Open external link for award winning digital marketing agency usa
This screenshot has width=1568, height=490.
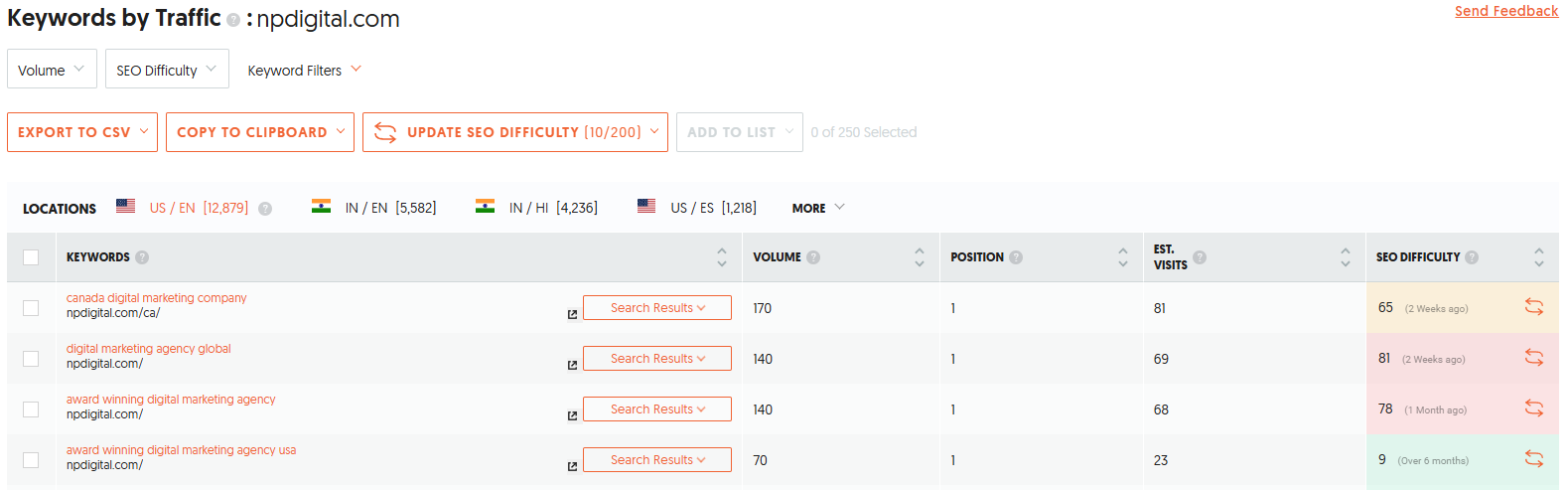(572, 466)
